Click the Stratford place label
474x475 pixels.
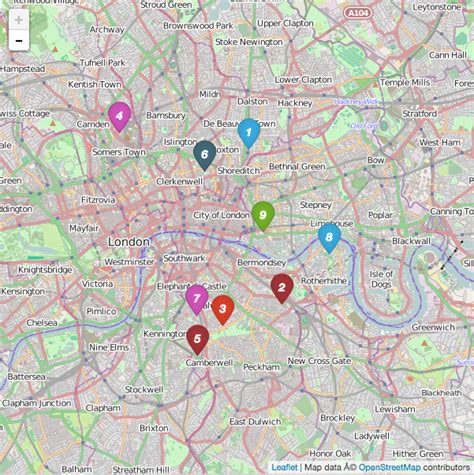tap(419, 114)
